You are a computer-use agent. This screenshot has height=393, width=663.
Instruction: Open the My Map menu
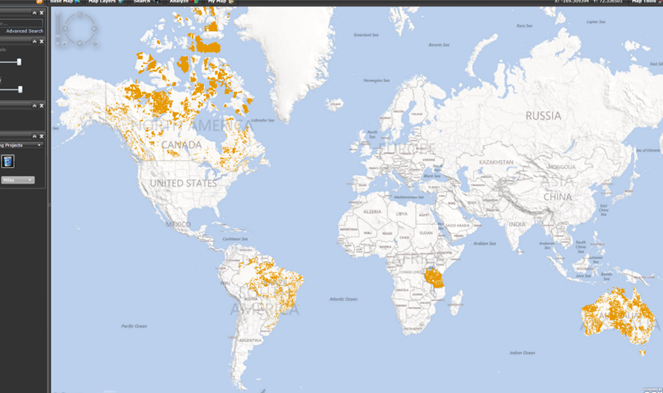coord(220,2)
